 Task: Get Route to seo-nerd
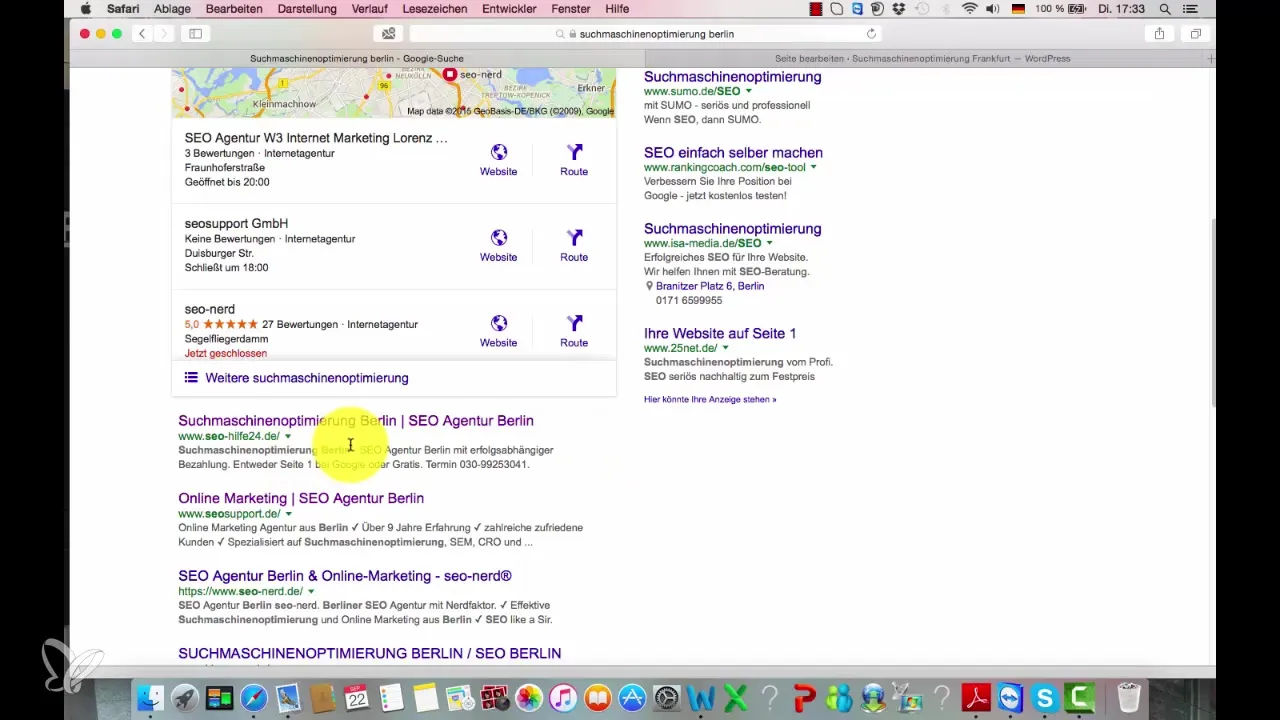click(574, 331)
